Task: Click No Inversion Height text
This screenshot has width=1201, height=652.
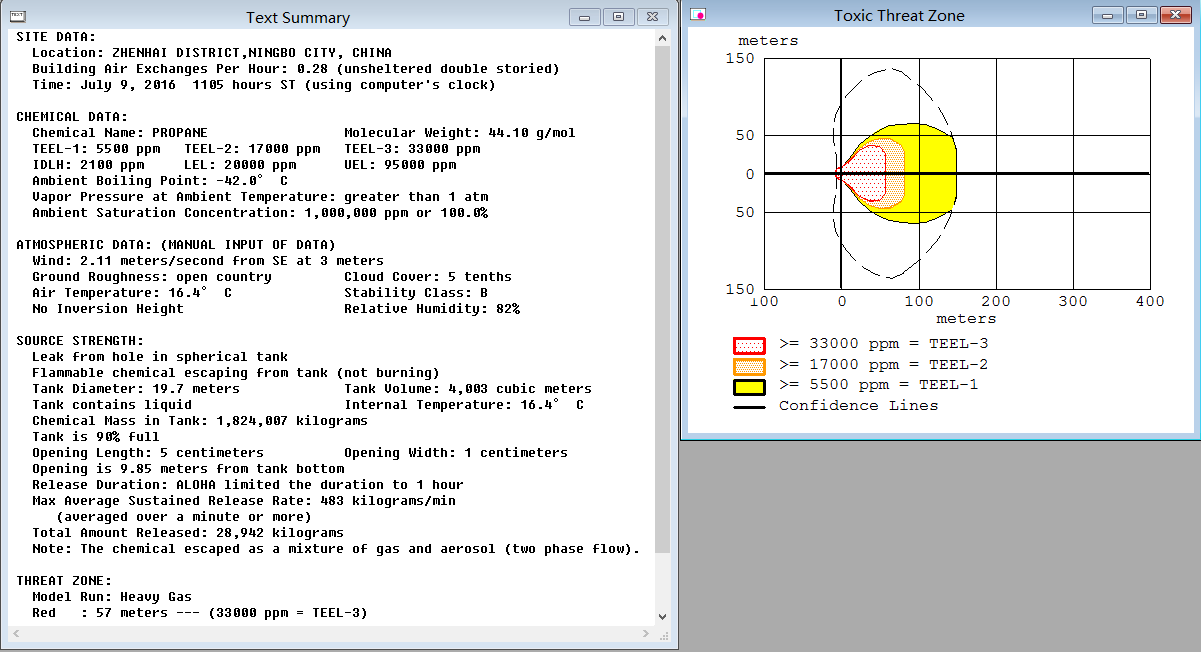Action: coord(108,309)
